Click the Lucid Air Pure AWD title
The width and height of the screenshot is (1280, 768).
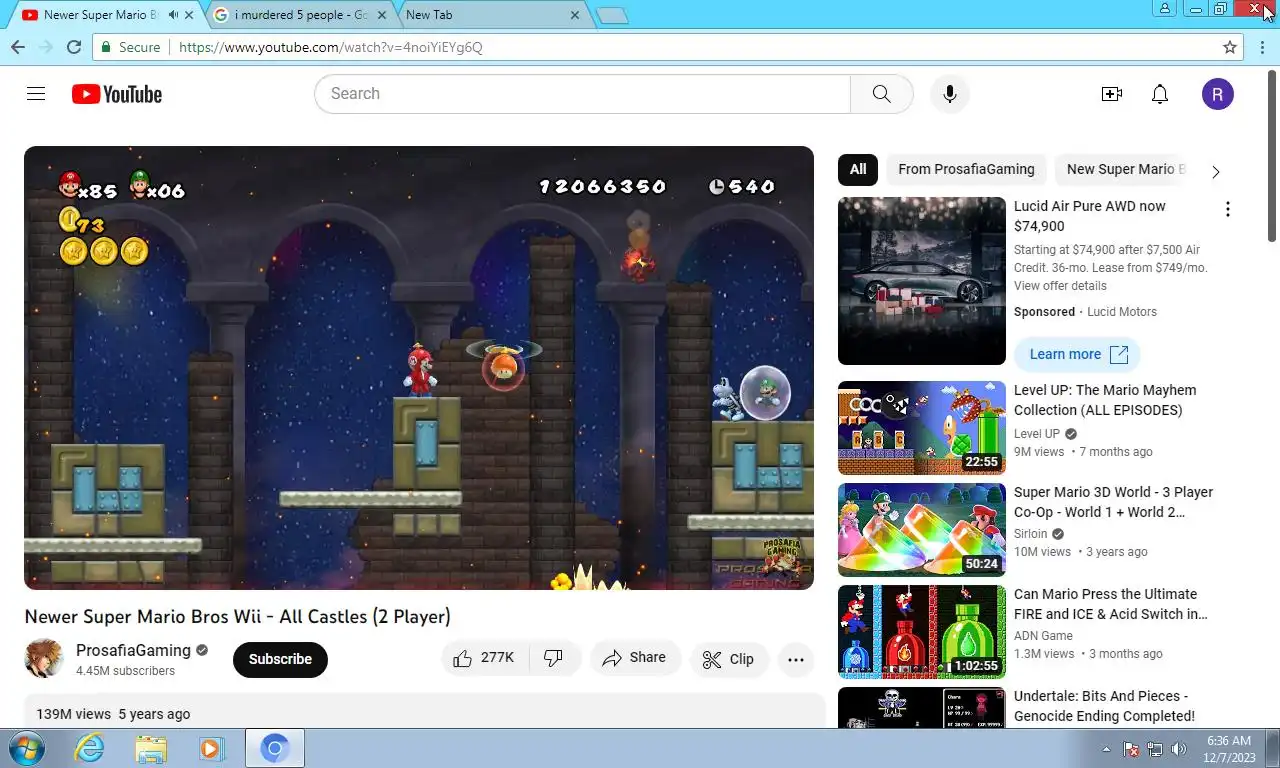coord(1090,216)
